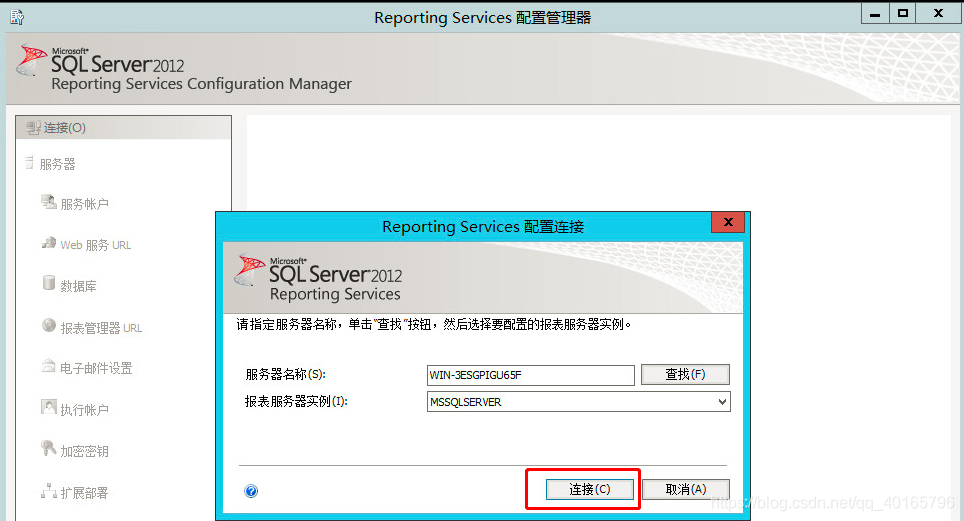Click the Web 服务 URL icon
Image resolution: width=964 pixels, height=521 pixels.
49,243
